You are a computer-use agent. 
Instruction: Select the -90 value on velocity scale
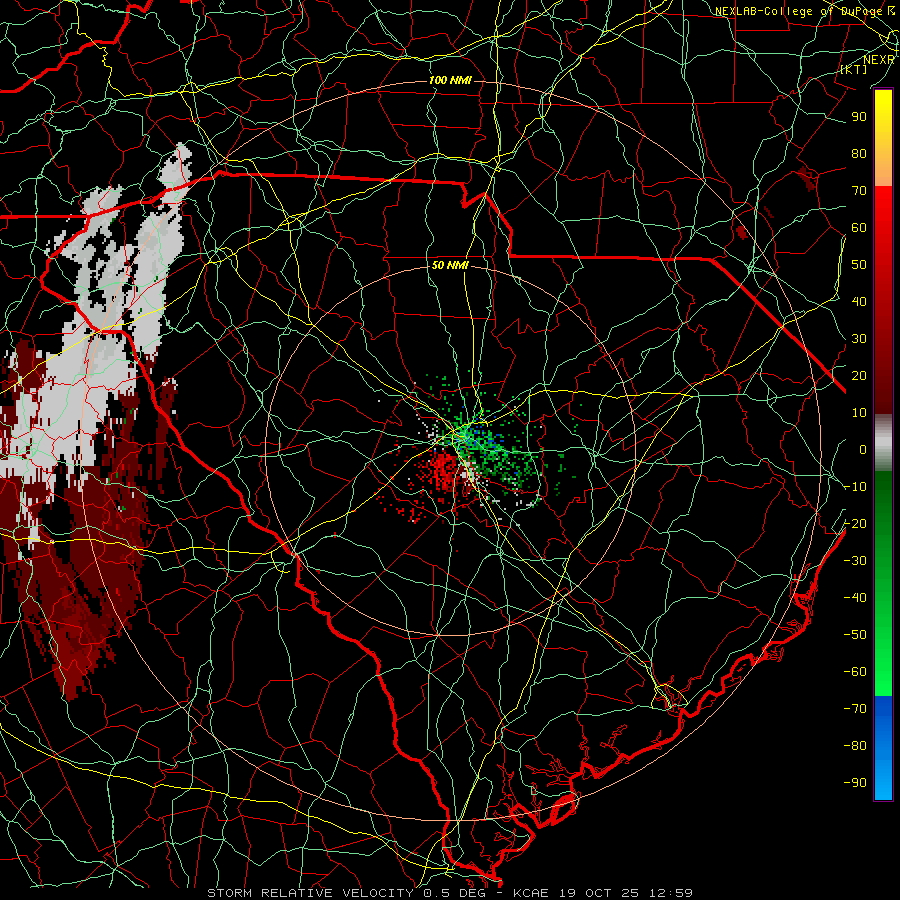pyautogui.click(x=855, y=783)
